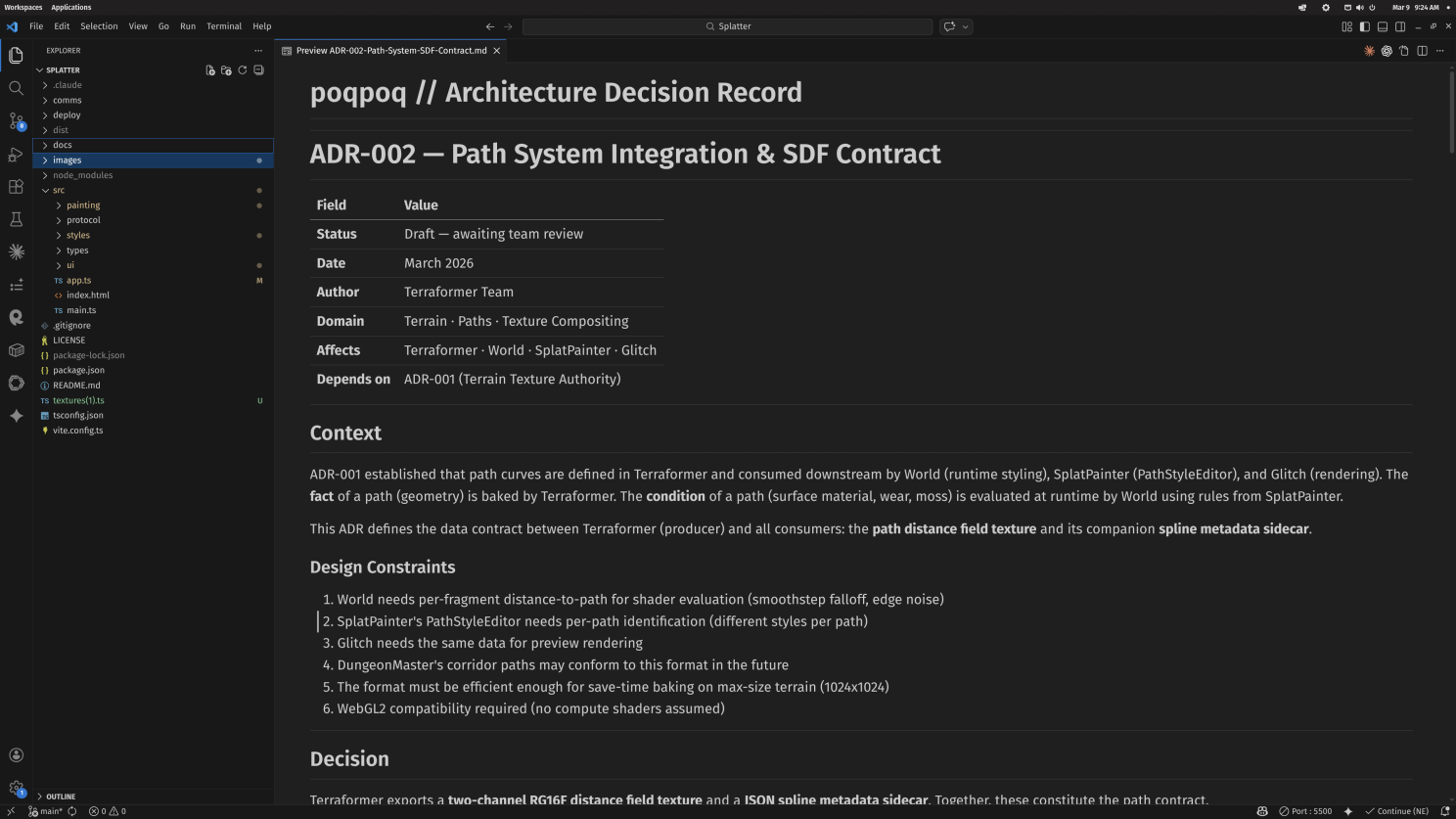Expand the docs folder
Viewport: 1456px width, 819px height.
point(63,145)
